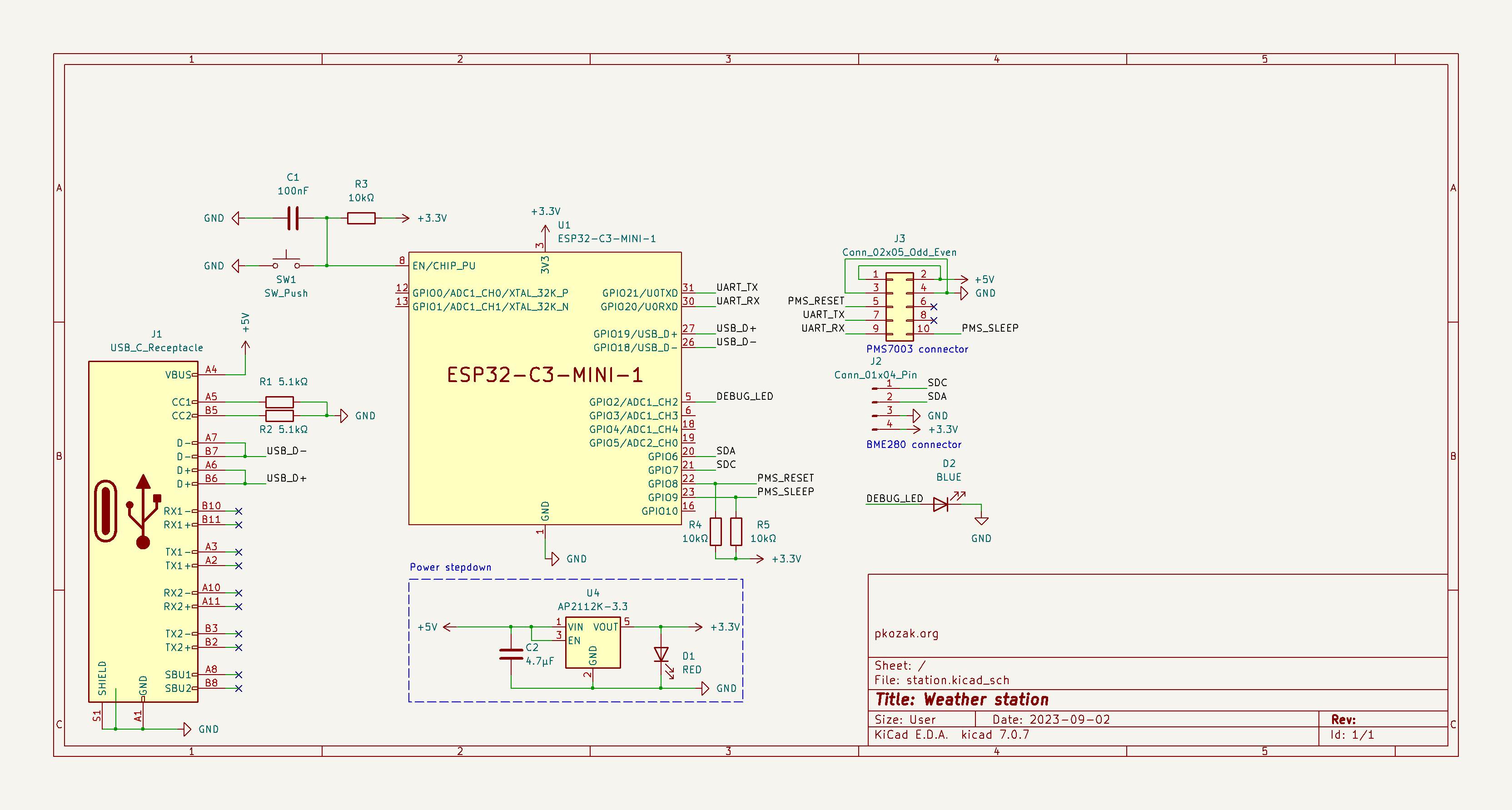
Task: Click the 'BME280 connector' annotation
Action: pos(914,444)
